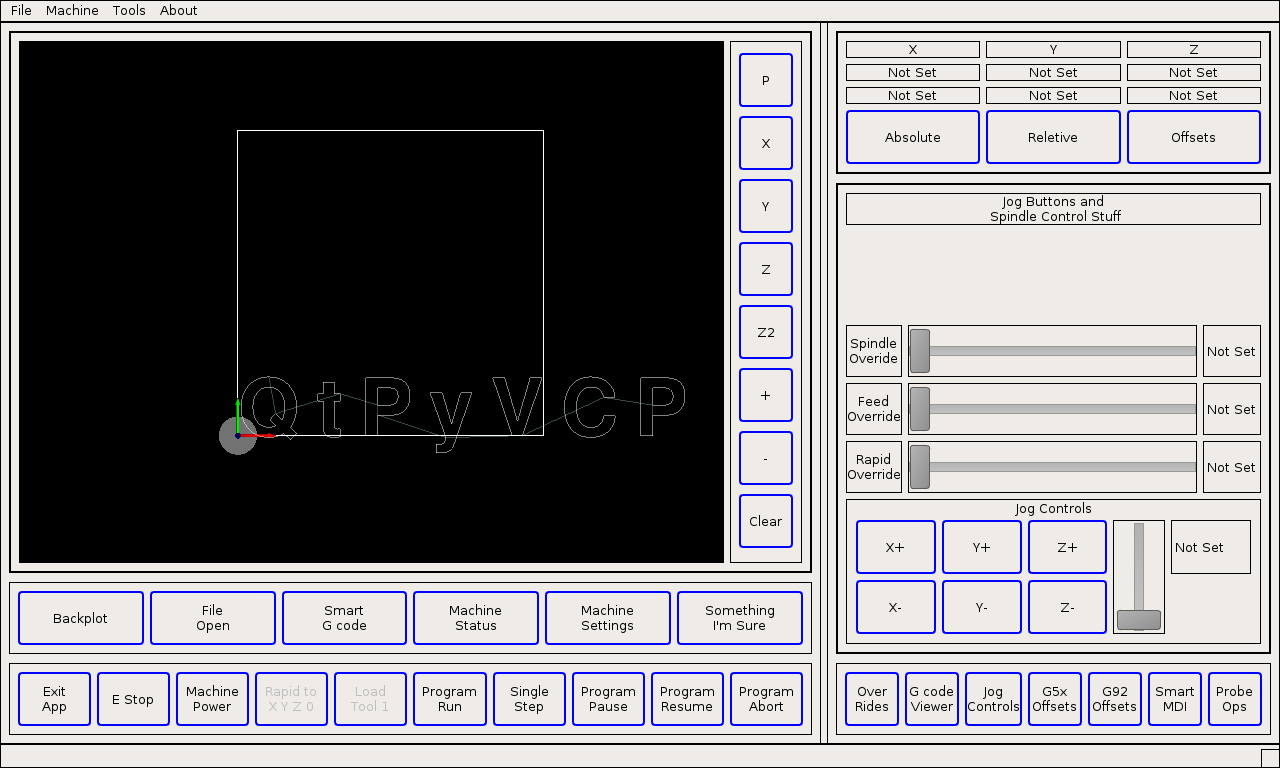Screen dimensions: 1280x768
Task: Click the Something I'm Sure button
Action: [x=740, y=618]
